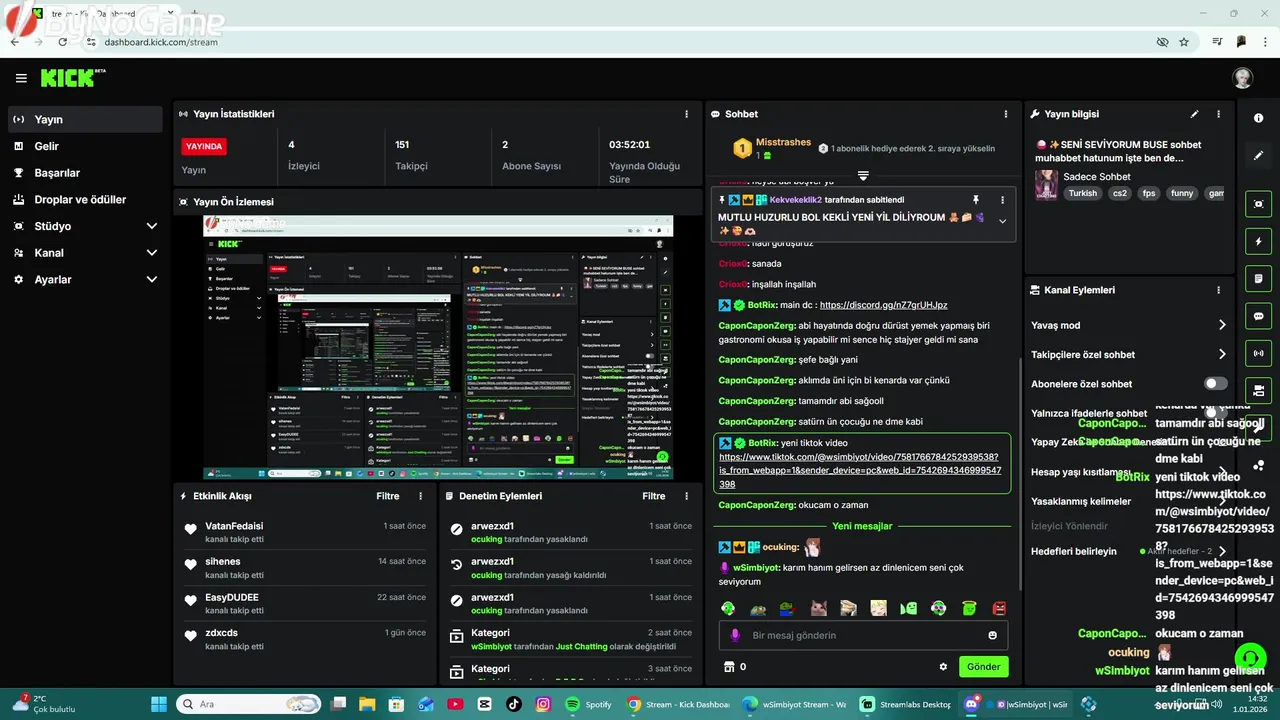Open Spotify from the taskbar
1280x720 pixels.
(587, 704)
